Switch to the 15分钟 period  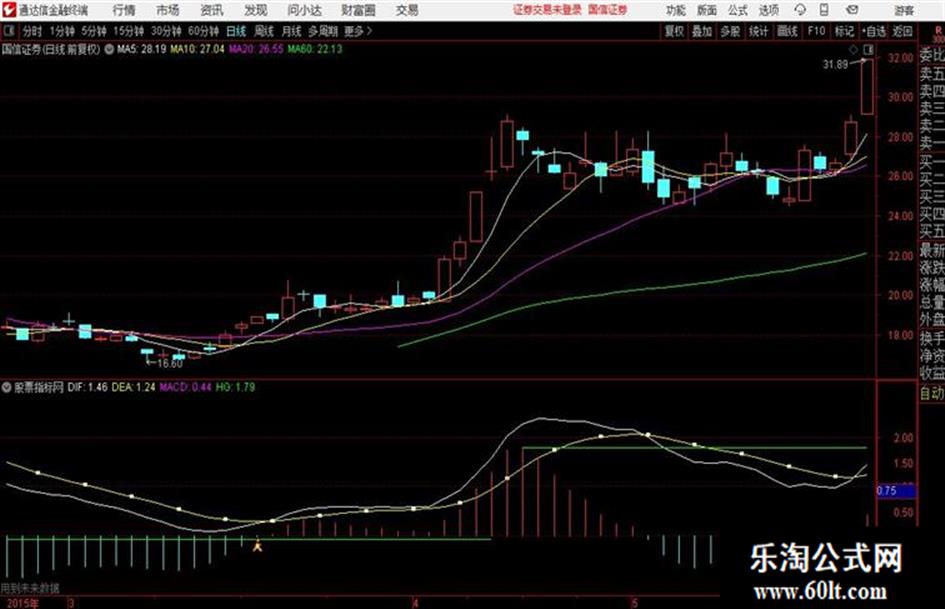[x=129, y=31]
